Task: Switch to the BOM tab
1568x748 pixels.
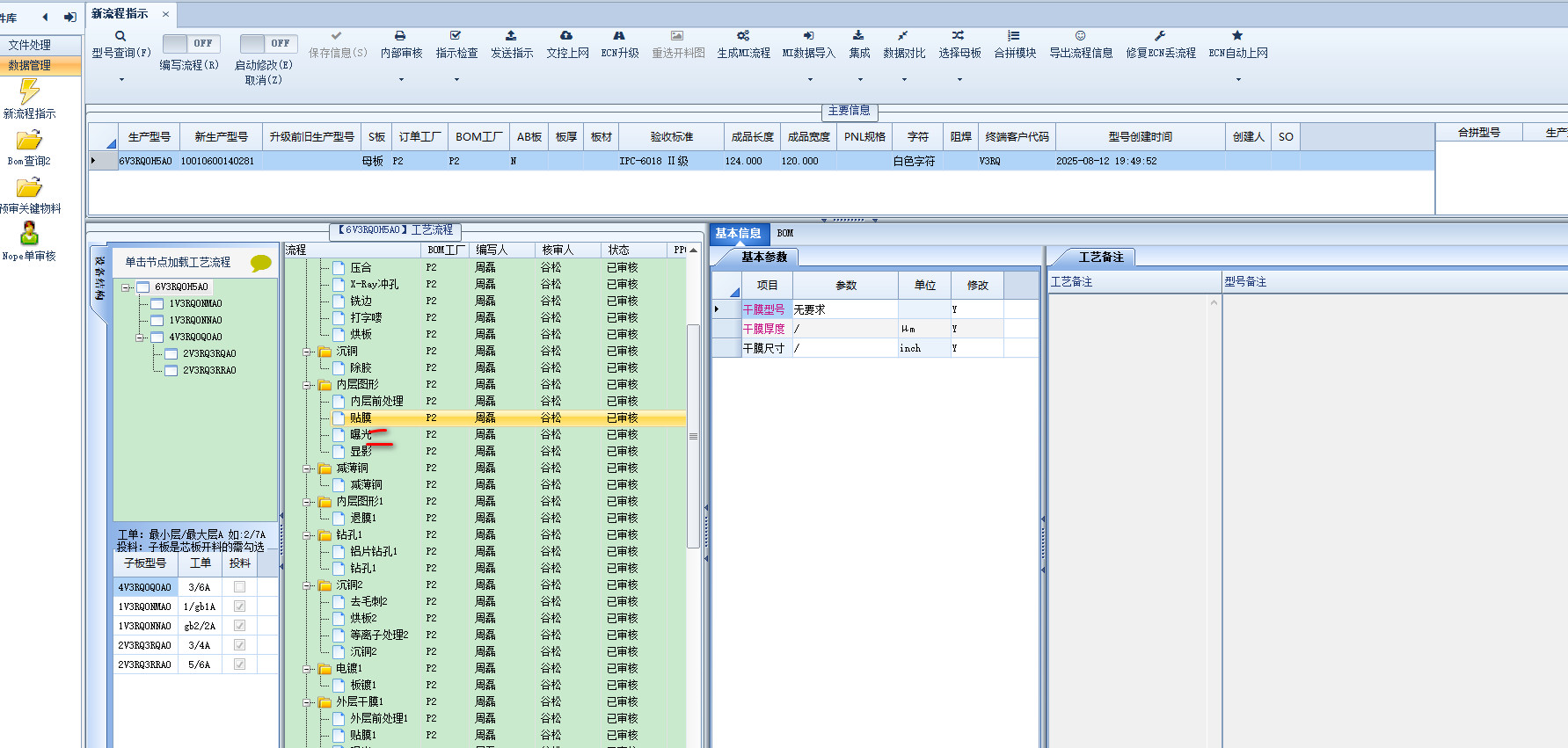Action: pyautogui.click(x=785, y=234)
